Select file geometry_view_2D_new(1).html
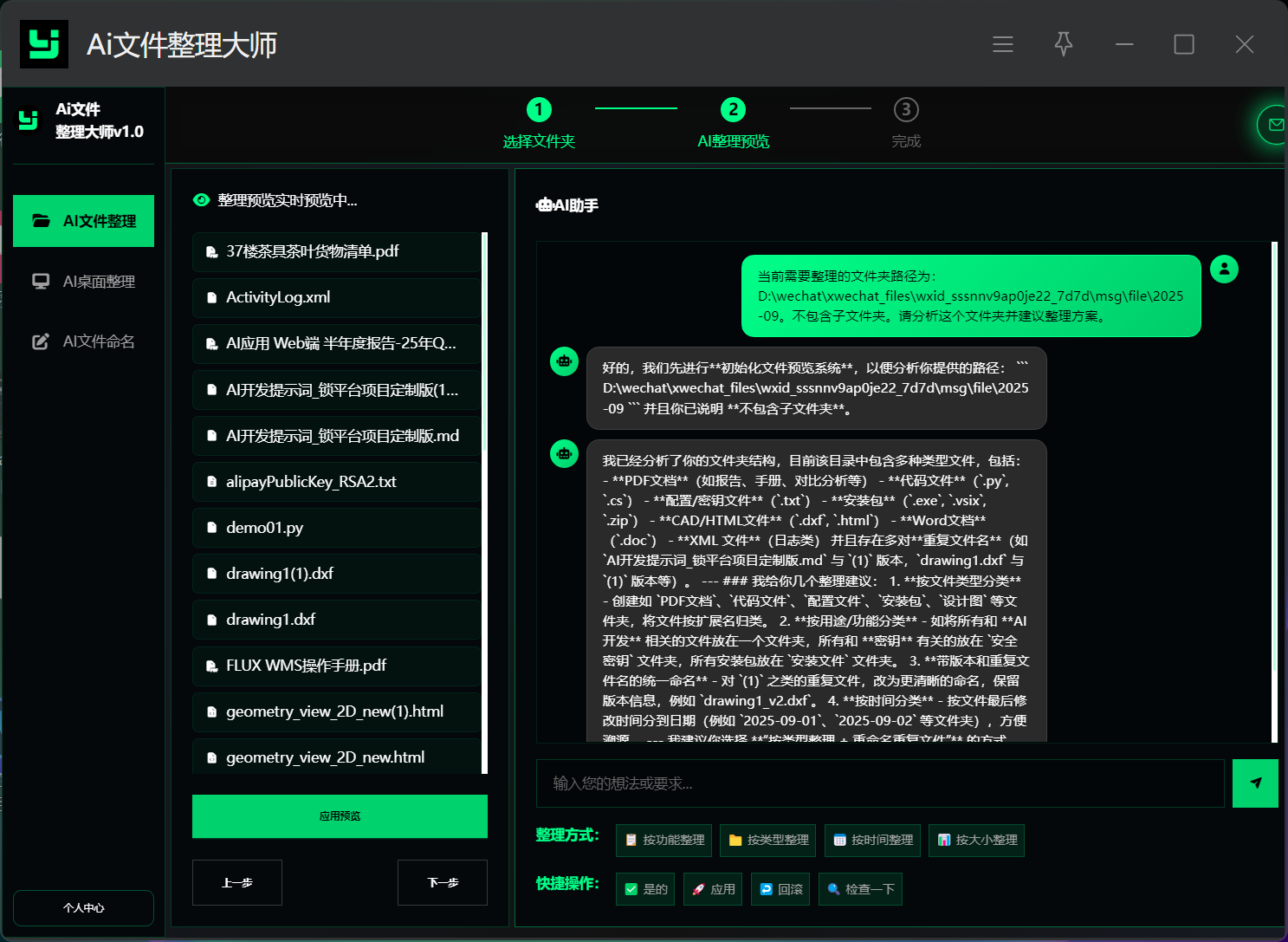Image resolution: width=1288 pixels, height=942 pixels. (336, 711)
